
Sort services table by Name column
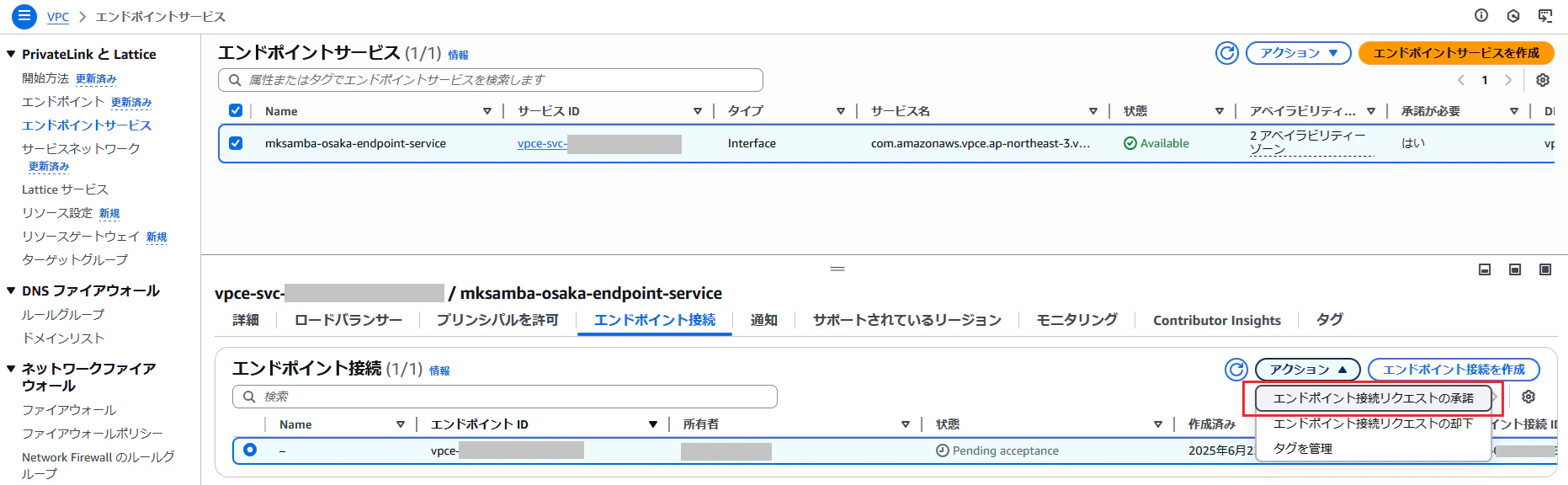point(487,111)
